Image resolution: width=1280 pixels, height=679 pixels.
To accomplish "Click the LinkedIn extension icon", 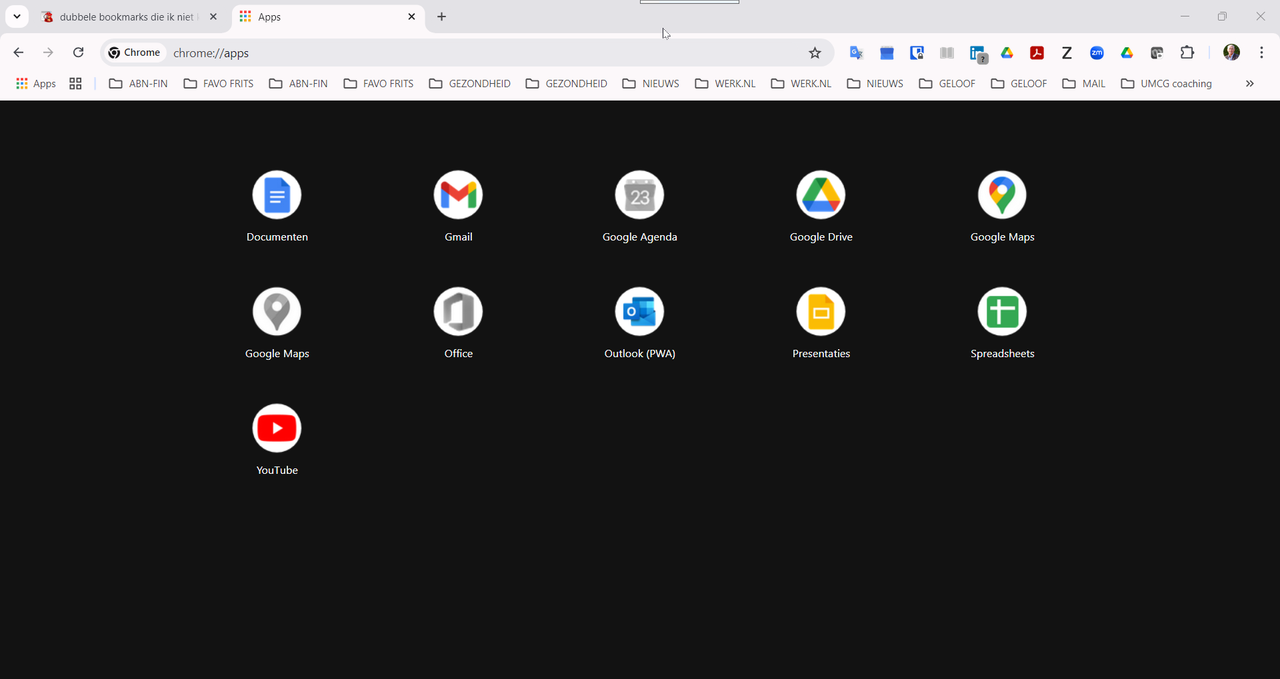I will click(x=978, y=54).
